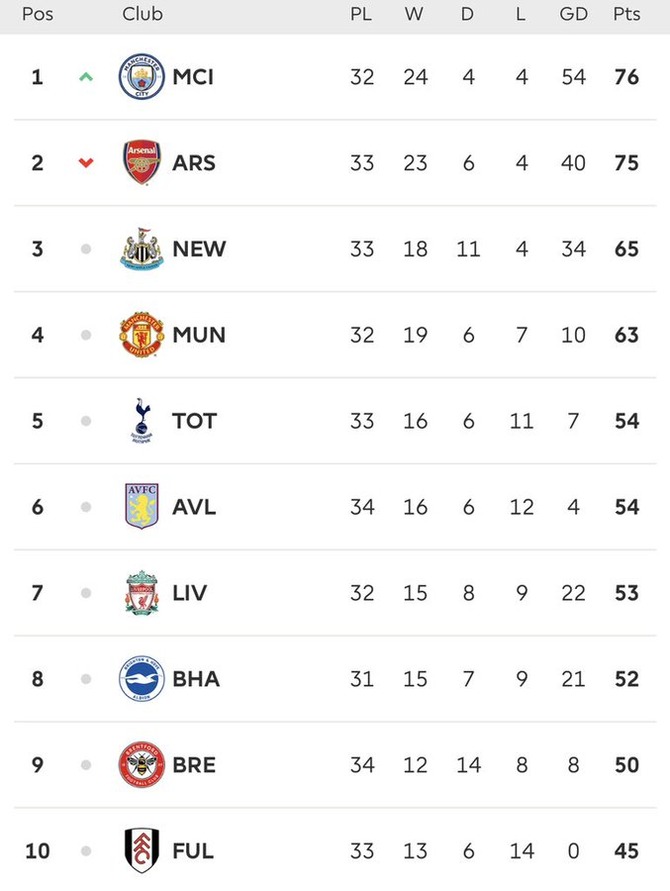Open the Brentford bee logo
The width and height of the screenshot is (670, 891).
[x=142, y=764]
